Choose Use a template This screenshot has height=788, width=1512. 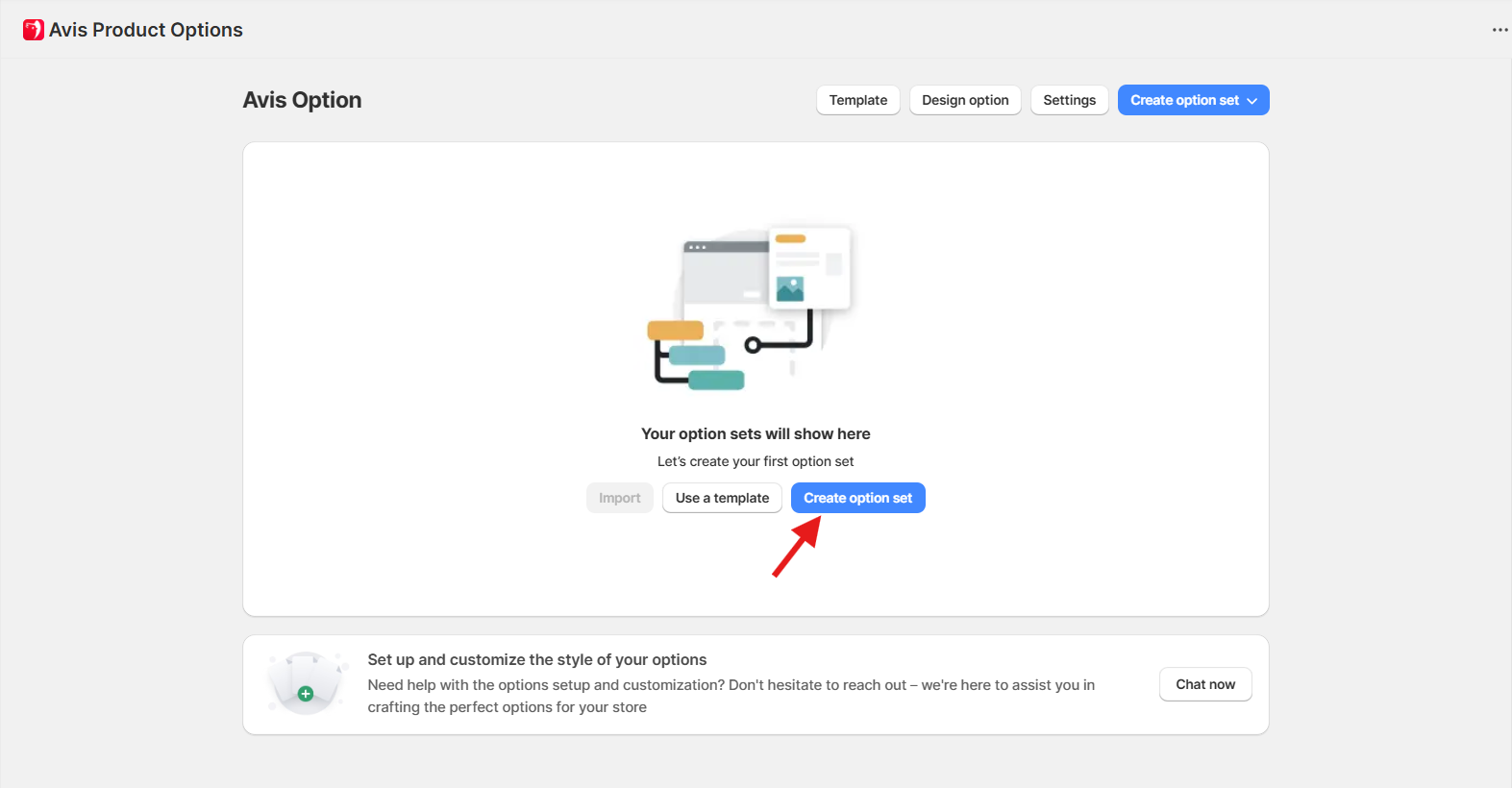722,498
